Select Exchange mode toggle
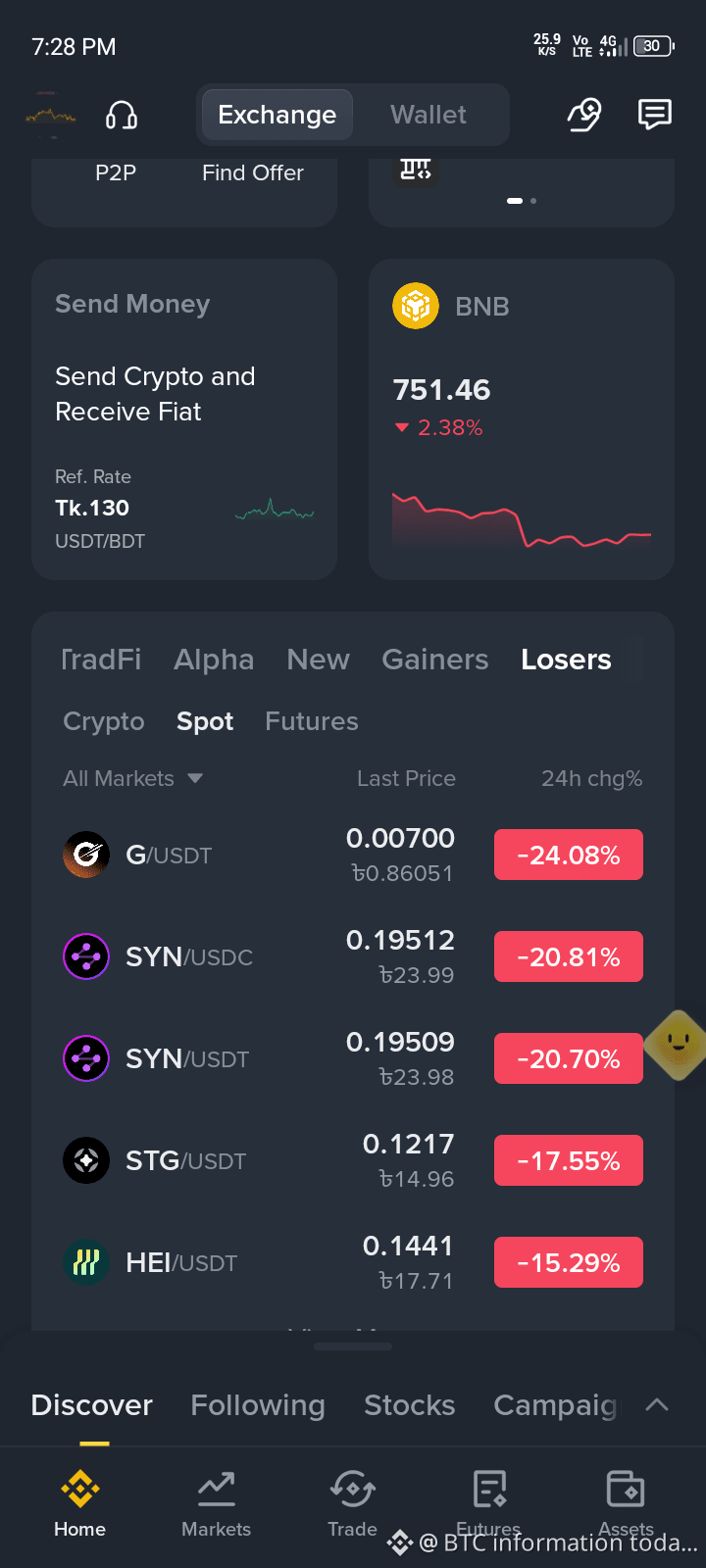Viewport: 706px width, 1568px height. click(277, 115)
